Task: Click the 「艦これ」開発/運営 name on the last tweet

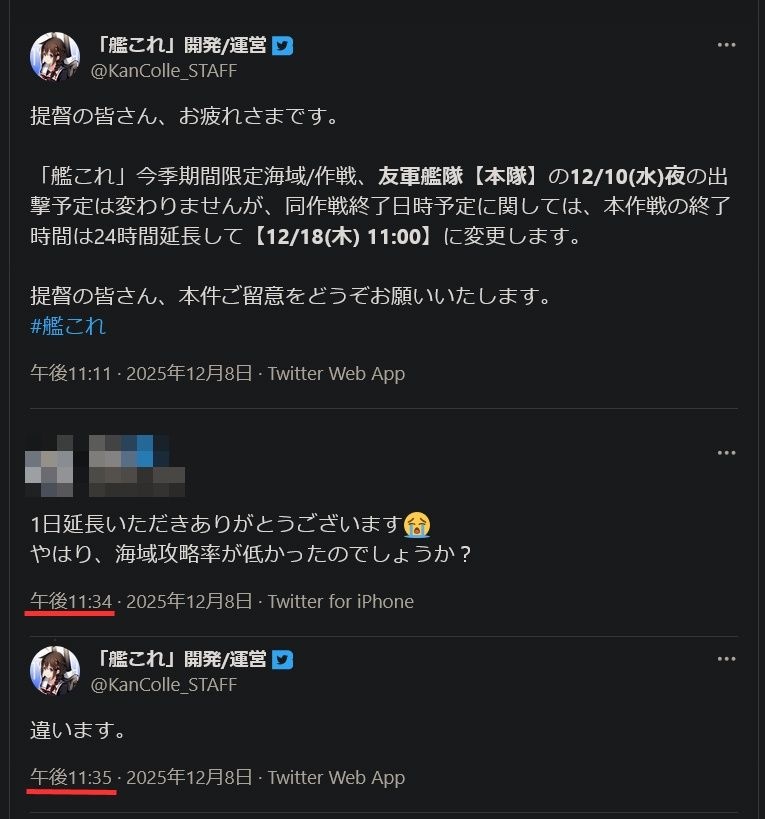Action: click(179, 660)
